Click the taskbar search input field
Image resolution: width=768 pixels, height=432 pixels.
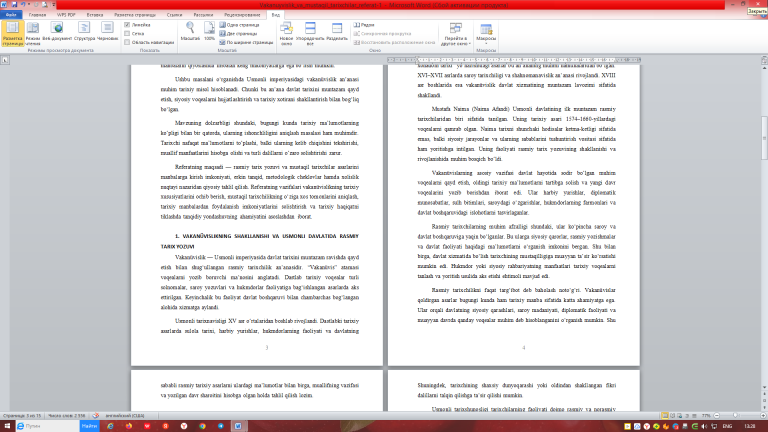tap(48, 426)
